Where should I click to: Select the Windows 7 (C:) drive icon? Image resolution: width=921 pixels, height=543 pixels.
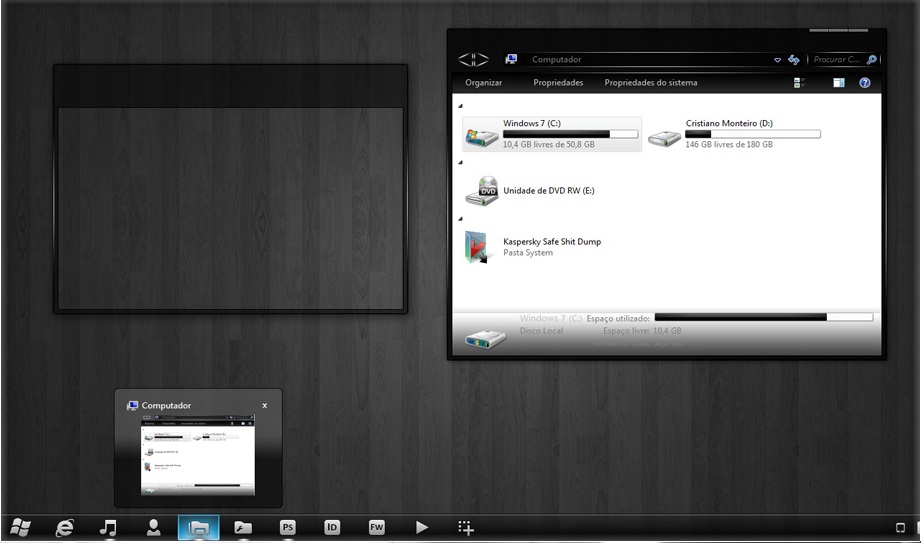pos(482,136)
